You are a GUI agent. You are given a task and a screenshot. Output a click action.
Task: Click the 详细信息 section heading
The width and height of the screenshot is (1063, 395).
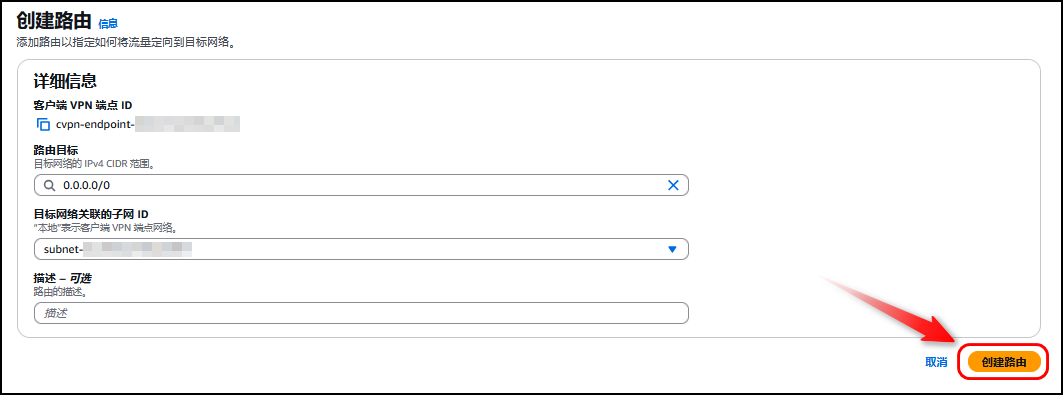[x=65, y=81]
